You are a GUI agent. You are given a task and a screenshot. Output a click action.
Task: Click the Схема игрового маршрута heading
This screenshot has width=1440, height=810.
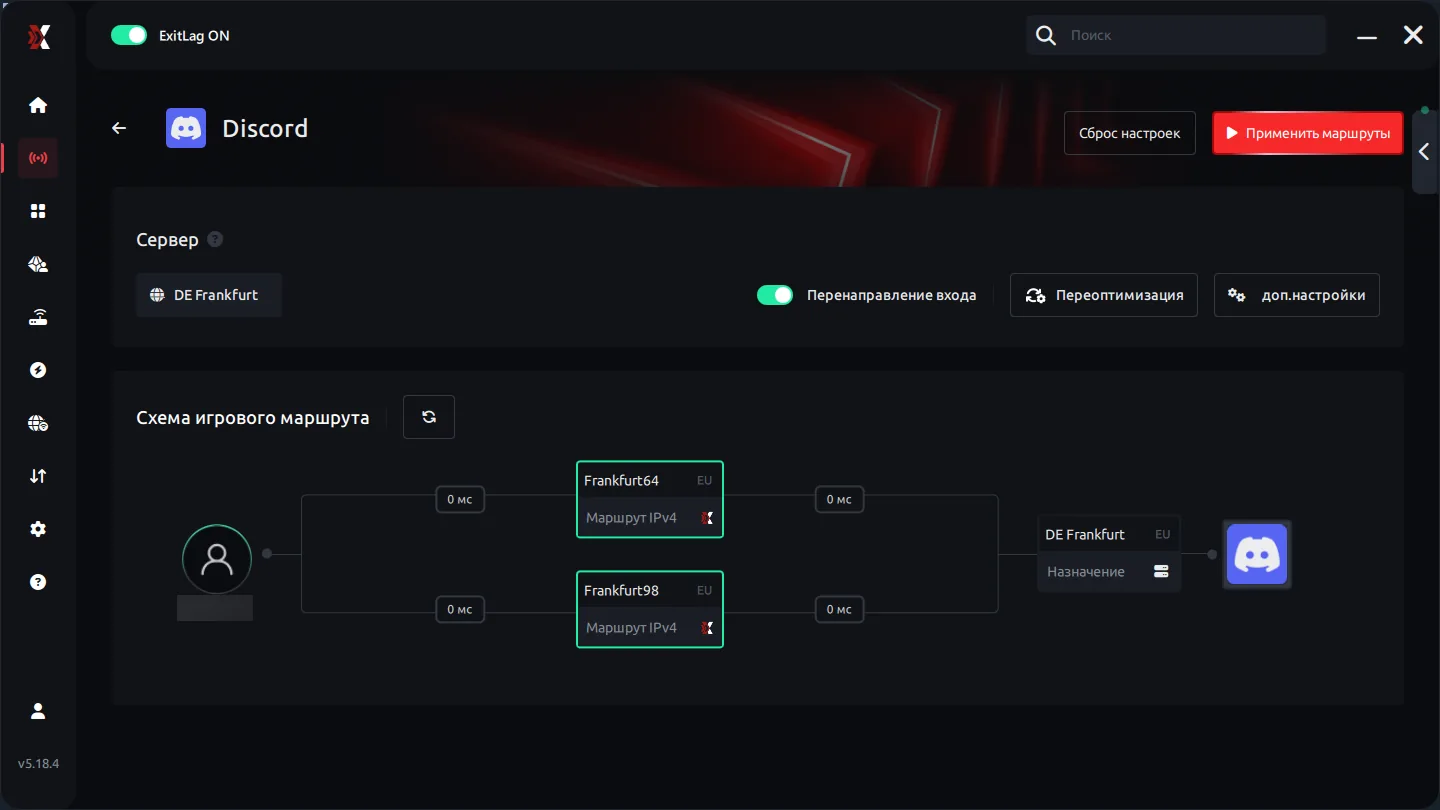pyautogui.click(x=253, y=418)
